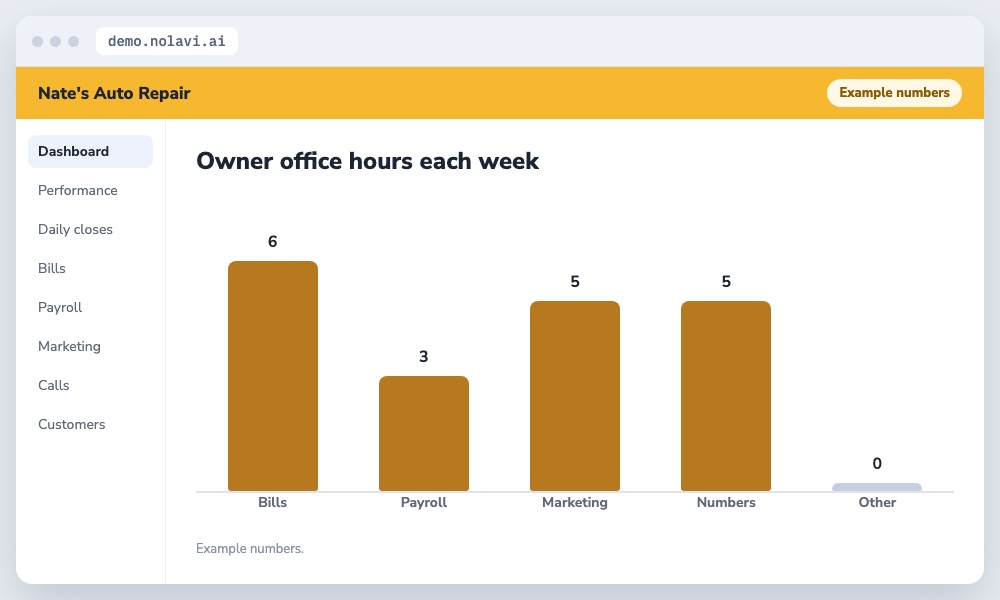Click the Bills axis label under chart
This screenshot has height=600, width=1000.
tap(272, 502)
